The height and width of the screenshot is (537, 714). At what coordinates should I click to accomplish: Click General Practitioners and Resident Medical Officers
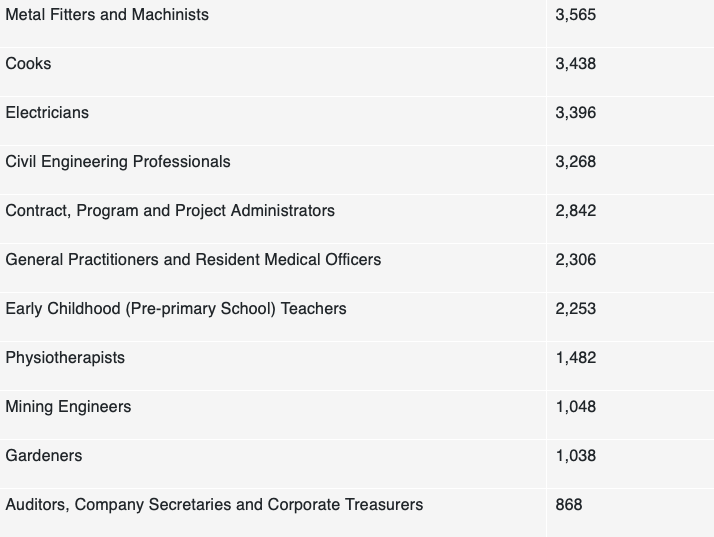click(x=193, y=260)
